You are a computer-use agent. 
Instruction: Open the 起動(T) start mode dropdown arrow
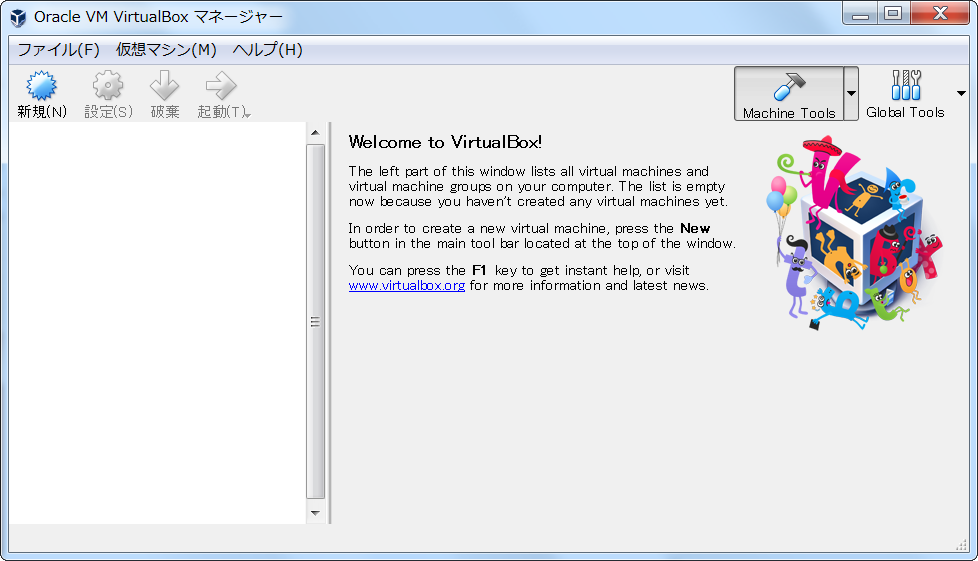click(248, 114)
